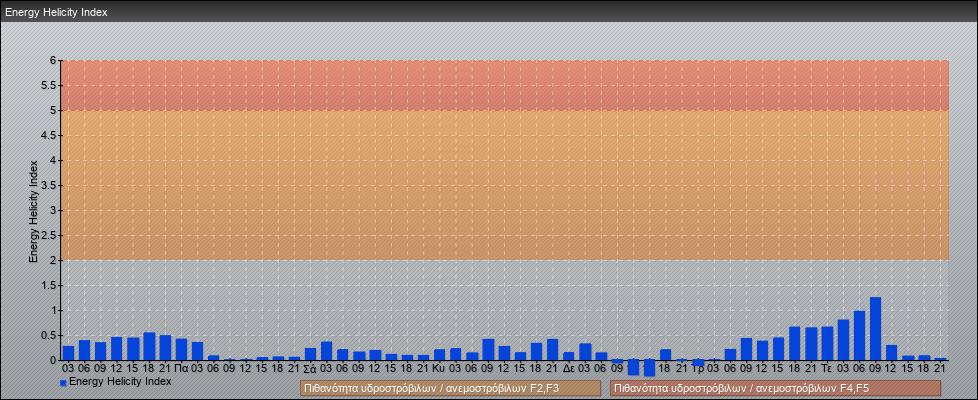Click the Σά day label on x-axis
This screenshot has width=978, height=400.
(310, 368)
